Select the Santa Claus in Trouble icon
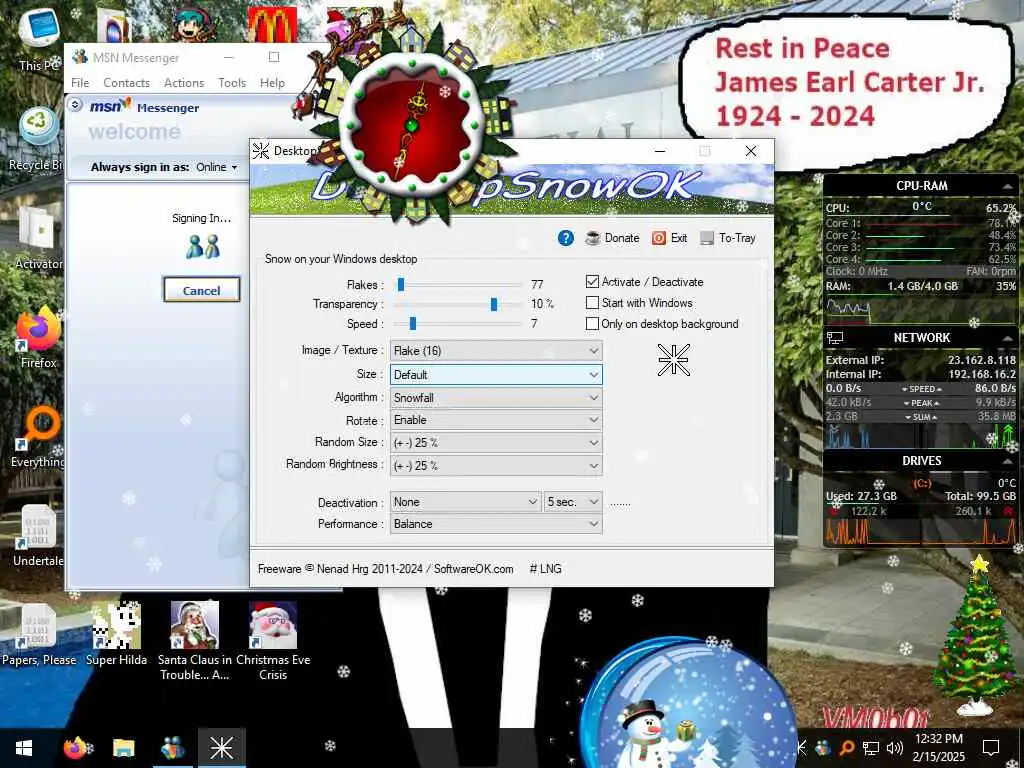 tap(195, 641)
